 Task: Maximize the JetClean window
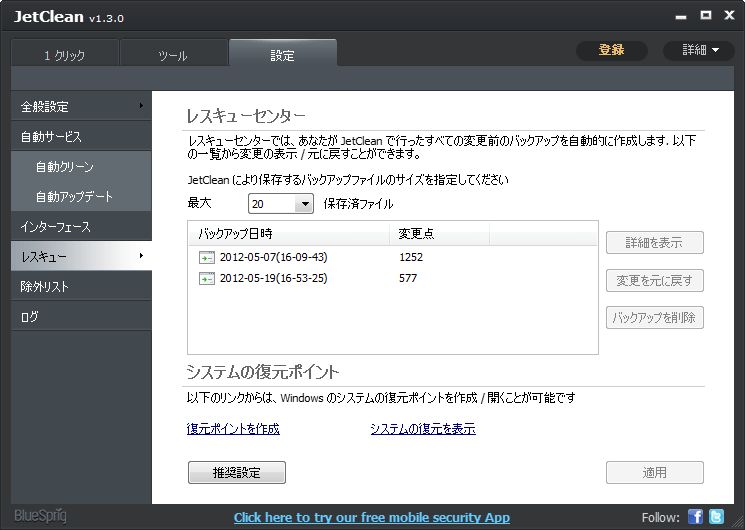click(706, 15)
